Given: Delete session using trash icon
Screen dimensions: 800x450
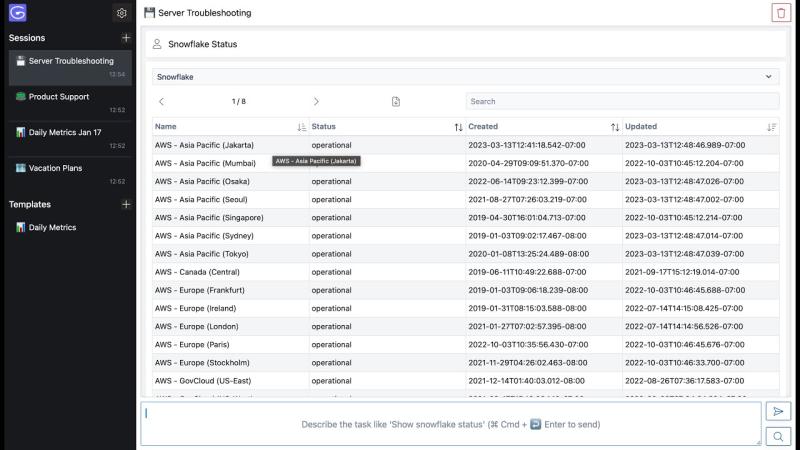Looking at the screenshot, I should [781, 13].
